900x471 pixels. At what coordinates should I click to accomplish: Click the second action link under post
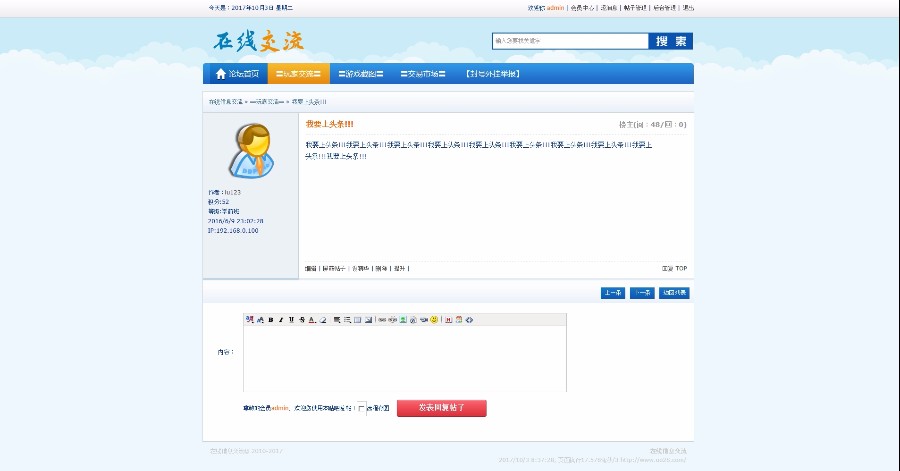tap(333, 268)
